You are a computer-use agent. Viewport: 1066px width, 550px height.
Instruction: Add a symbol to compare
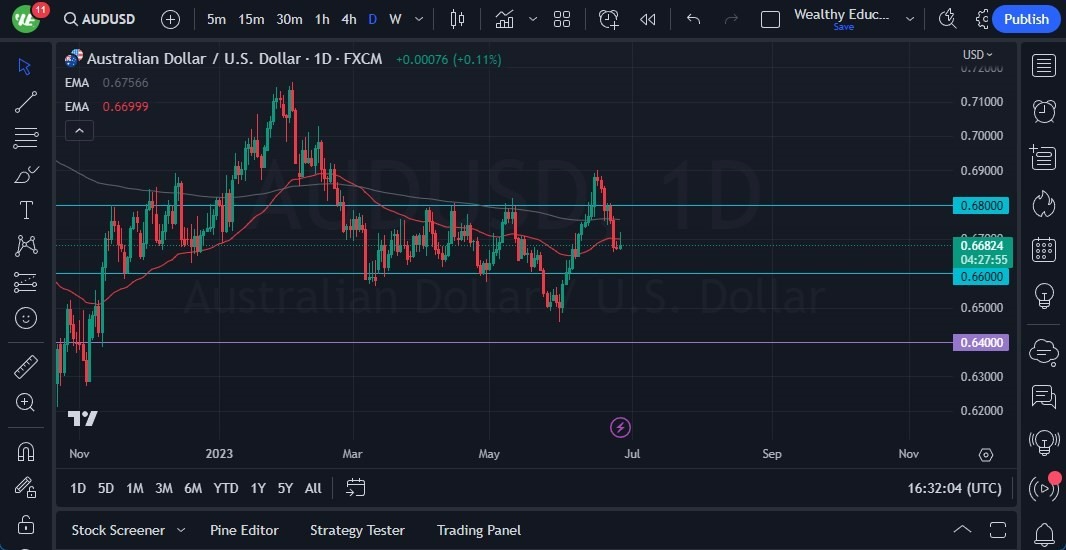tap(170, 20)
